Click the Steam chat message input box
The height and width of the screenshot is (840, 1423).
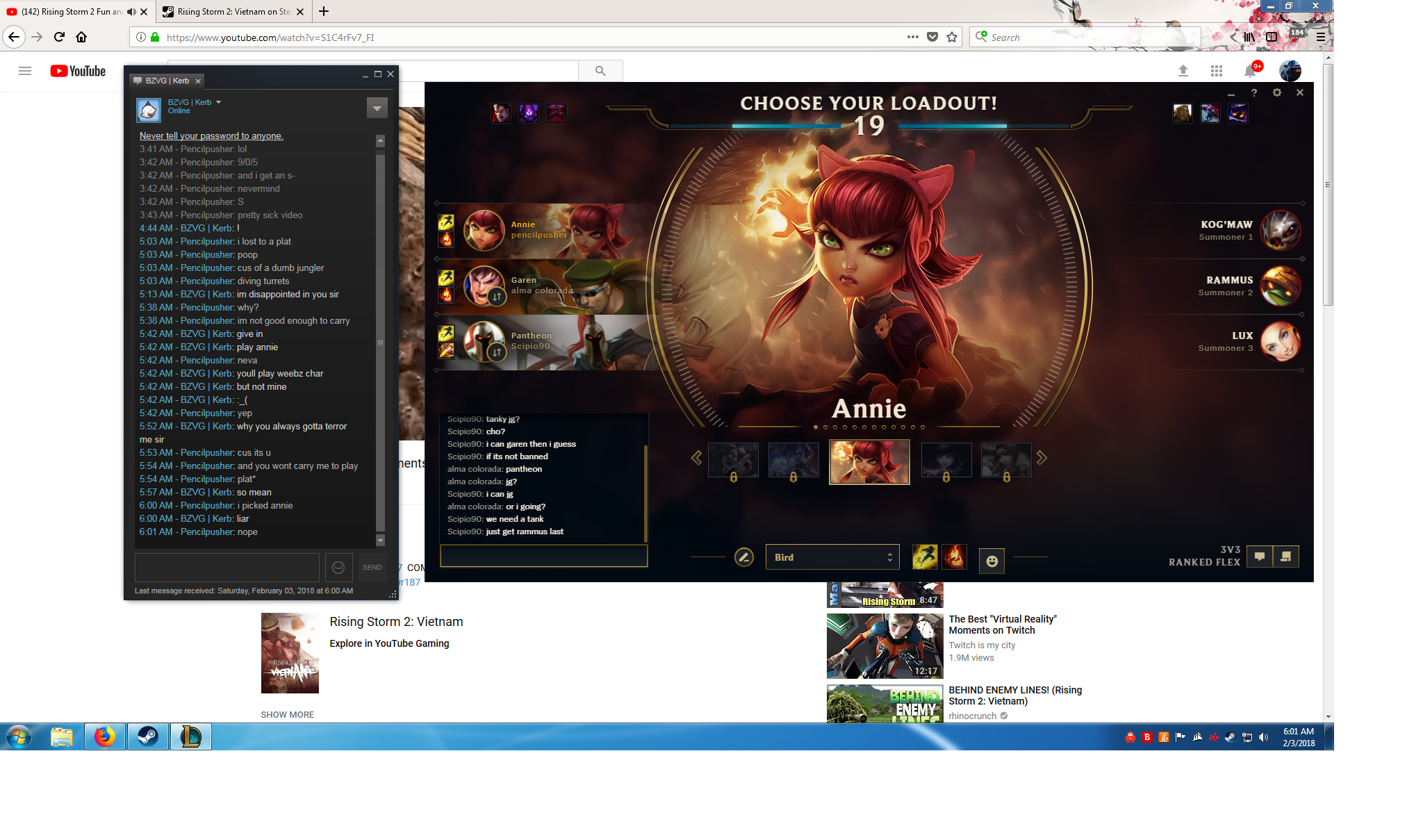[x=227, y=567]
